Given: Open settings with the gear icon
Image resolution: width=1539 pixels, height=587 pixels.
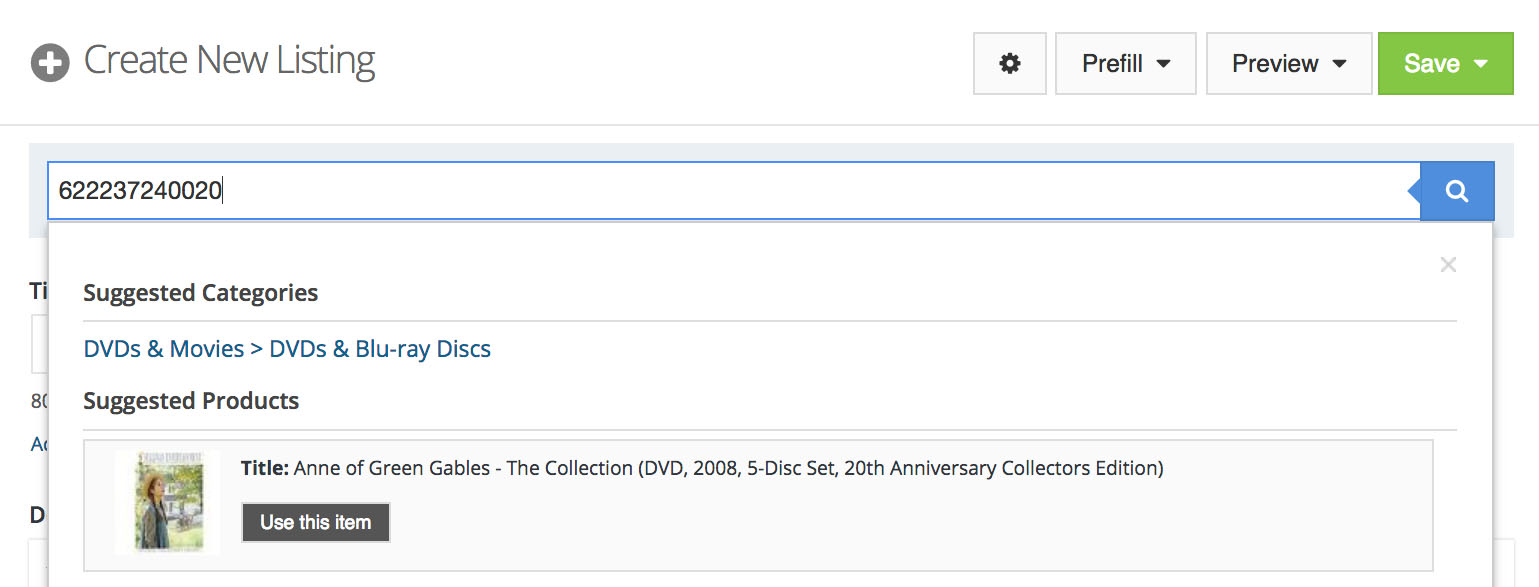Looking at the screenshot, I should coord(1010,64).
